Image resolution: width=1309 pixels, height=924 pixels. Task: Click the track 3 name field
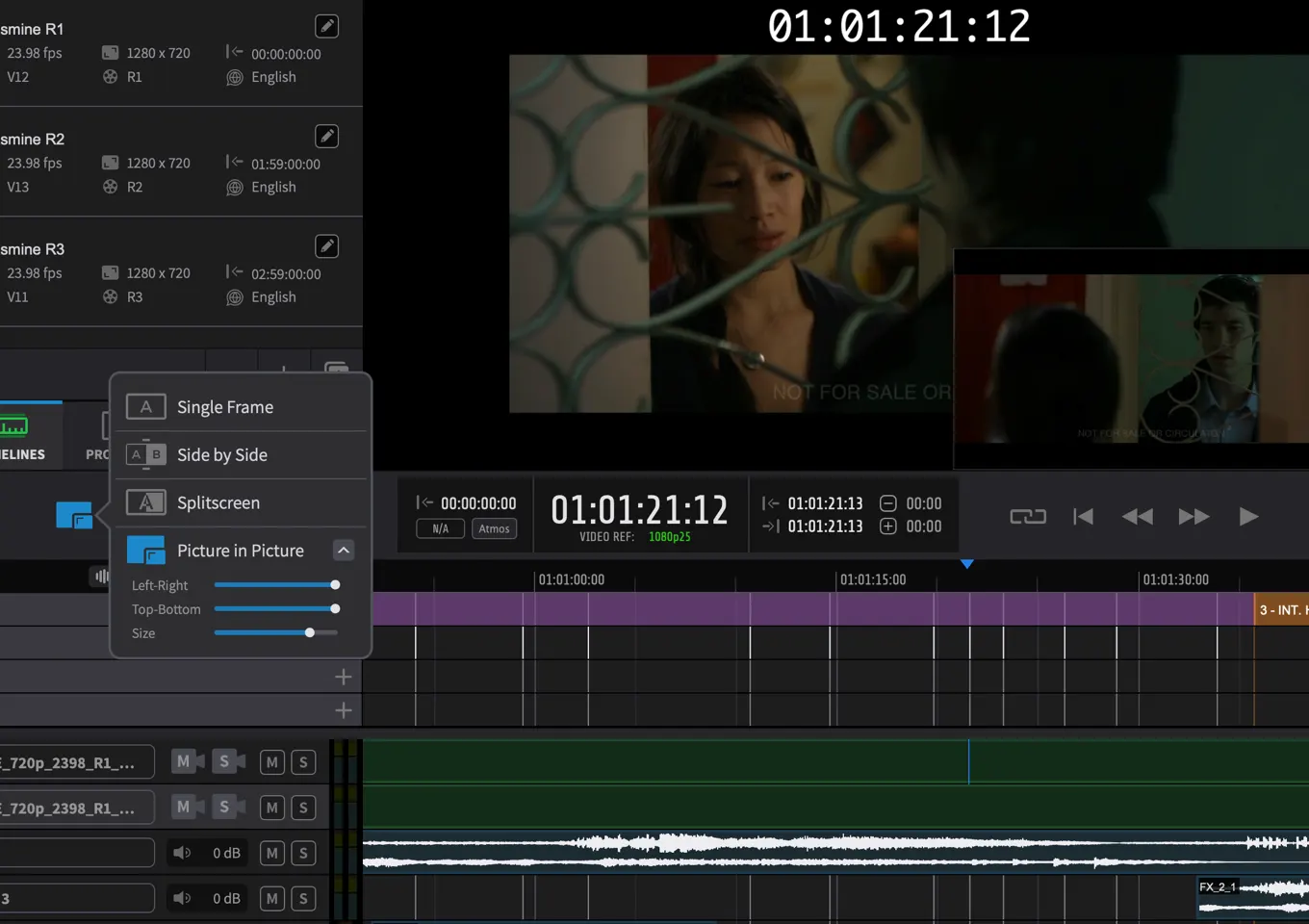[x=77, y=898]
